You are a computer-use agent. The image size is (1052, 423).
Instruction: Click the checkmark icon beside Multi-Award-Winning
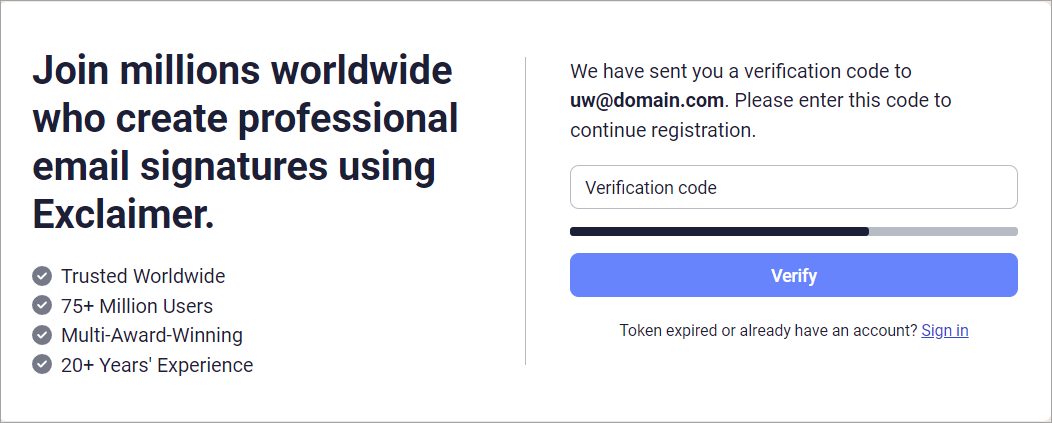pyautogui.click(x=42, y=335)
